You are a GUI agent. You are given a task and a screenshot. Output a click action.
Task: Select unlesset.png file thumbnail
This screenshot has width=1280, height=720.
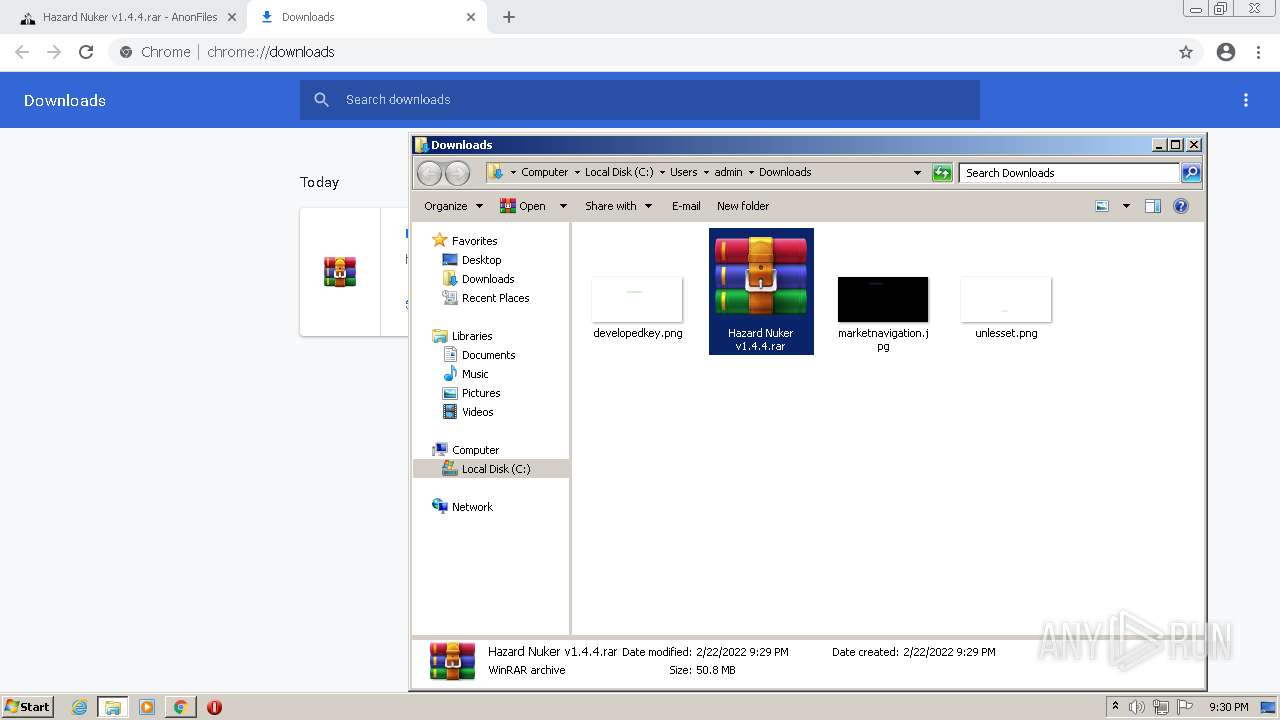1006,300
